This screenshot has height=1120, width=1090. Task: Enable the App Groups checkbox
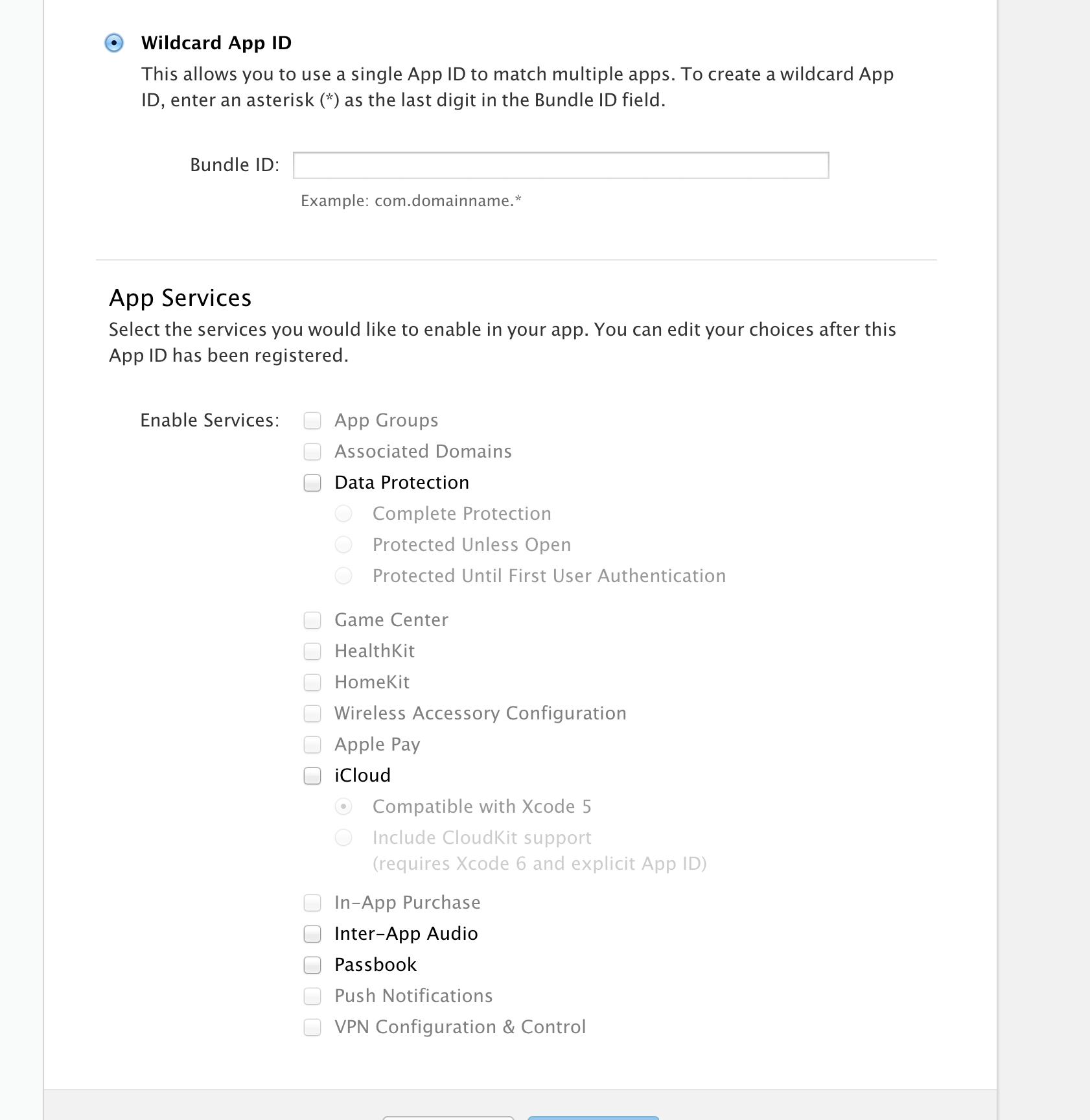coord(312,421)
